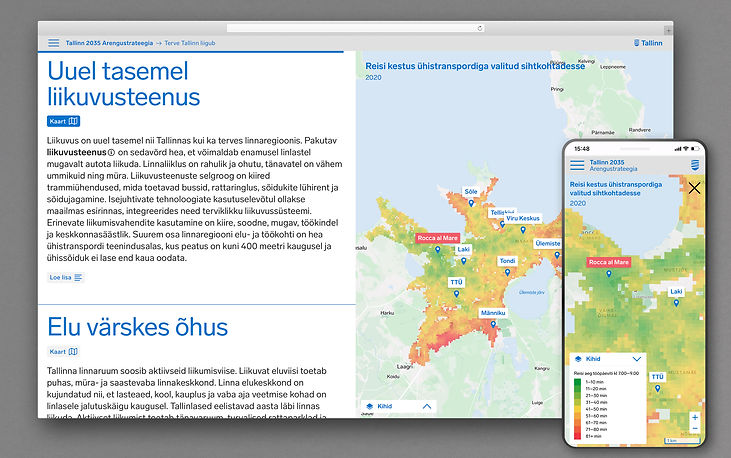Click the layers icon beside Kihid on the phone
The image size is (731, 458).
coord(578,359)
